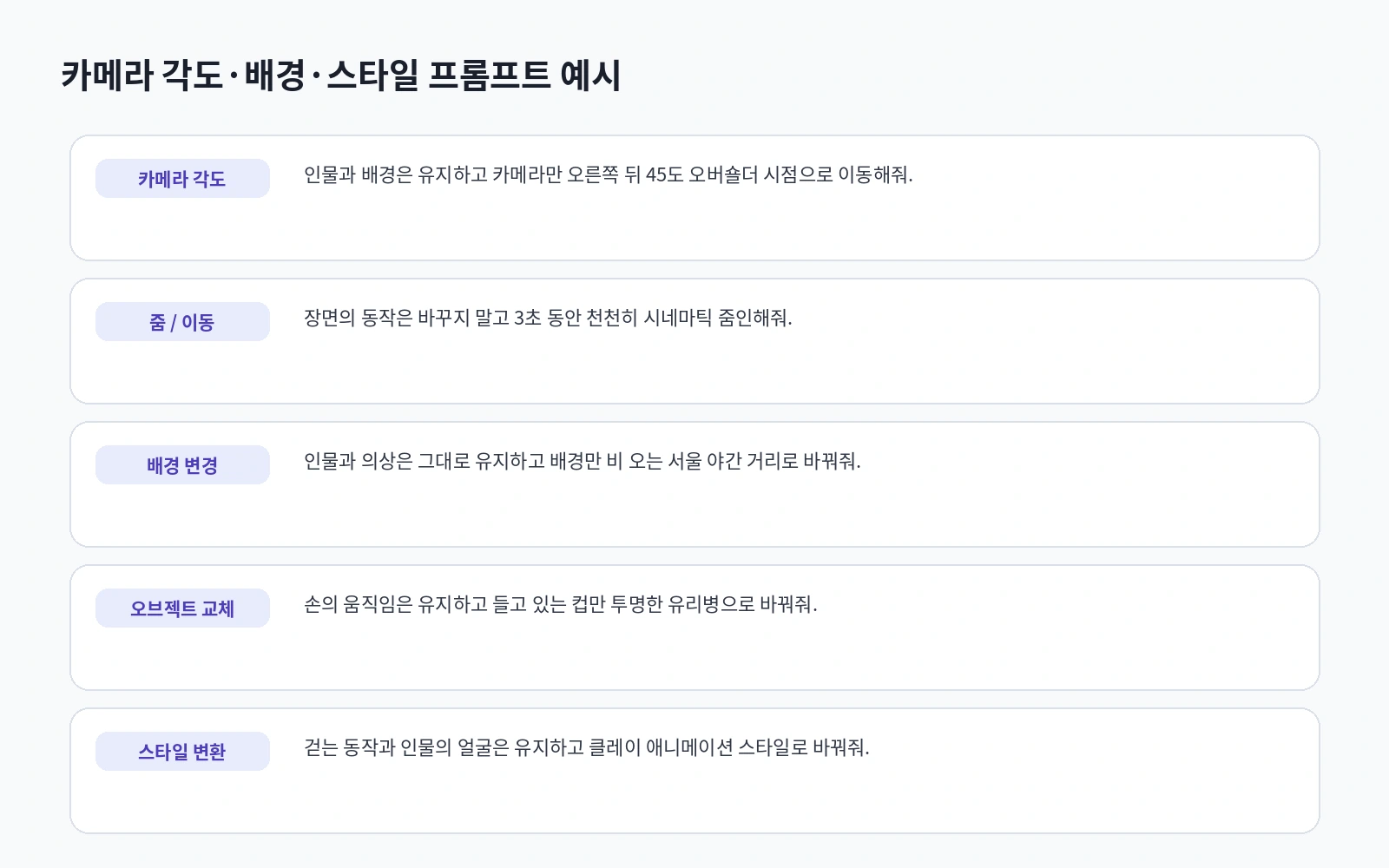This screenshot has width=1389, height=868.
Task: Click the word 예시 ending the title
Action: [590, 76]
